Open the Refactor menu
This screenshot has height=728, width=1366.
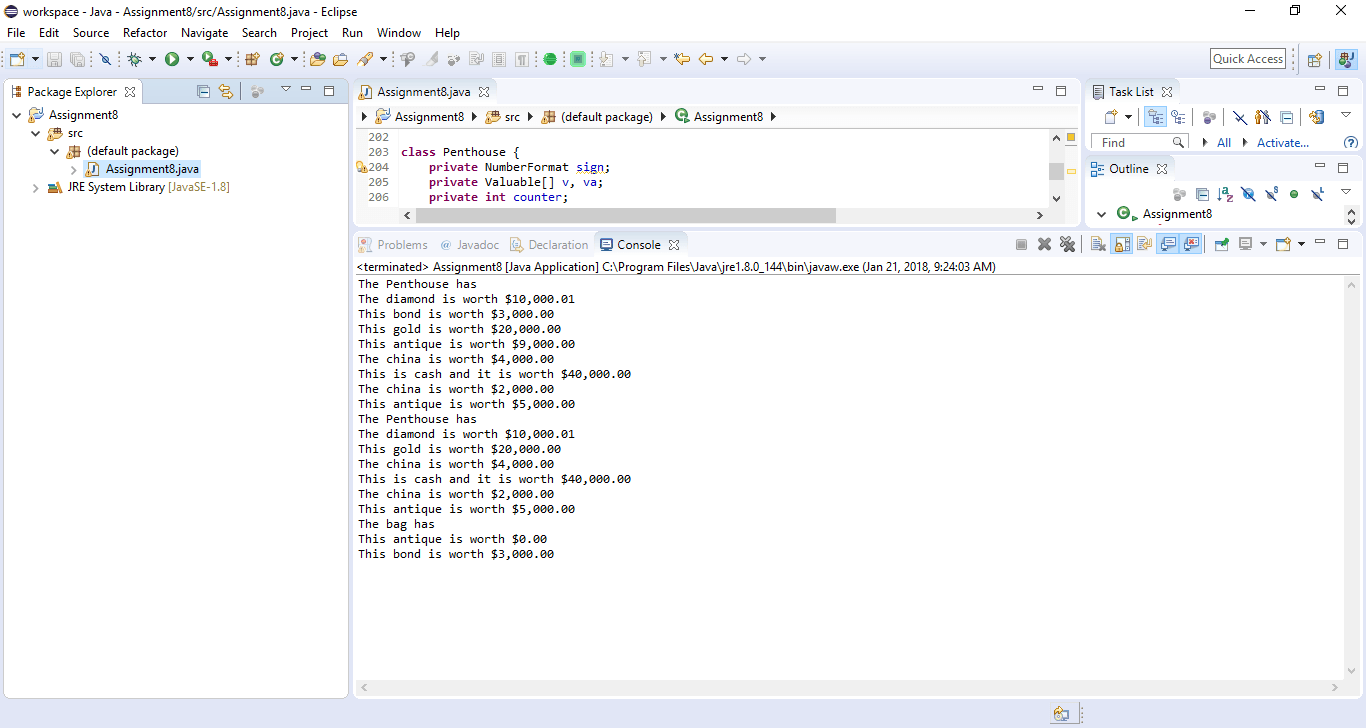[145, 33]
